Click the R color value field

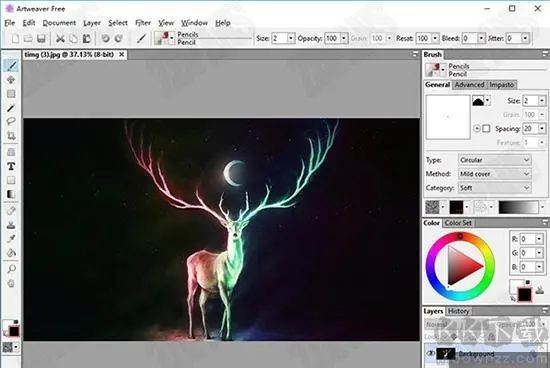point(528,239)
